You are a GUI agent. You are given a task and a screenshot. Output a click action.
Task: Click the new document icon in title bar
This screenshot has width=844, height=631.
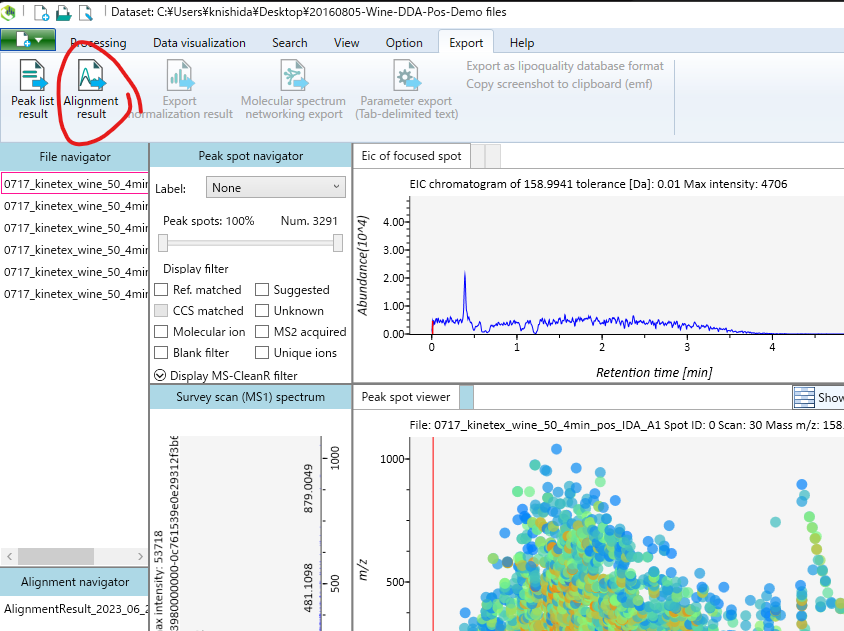coord(40,12)
